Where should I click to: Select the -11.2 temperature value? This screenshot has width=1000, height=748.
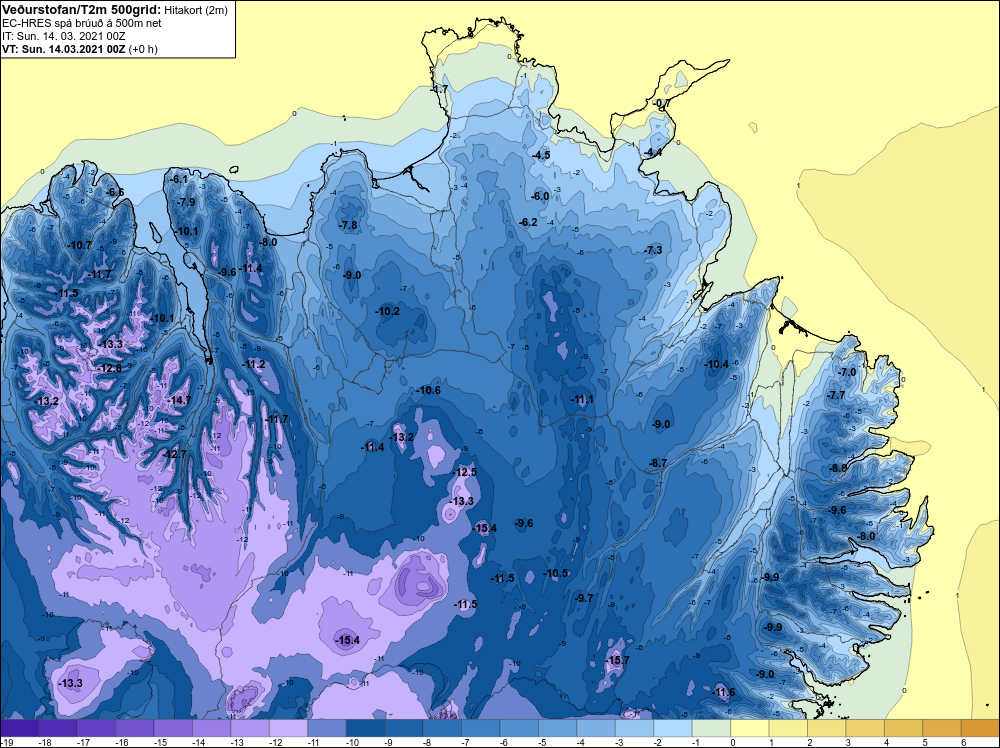(x=254, y=365)
